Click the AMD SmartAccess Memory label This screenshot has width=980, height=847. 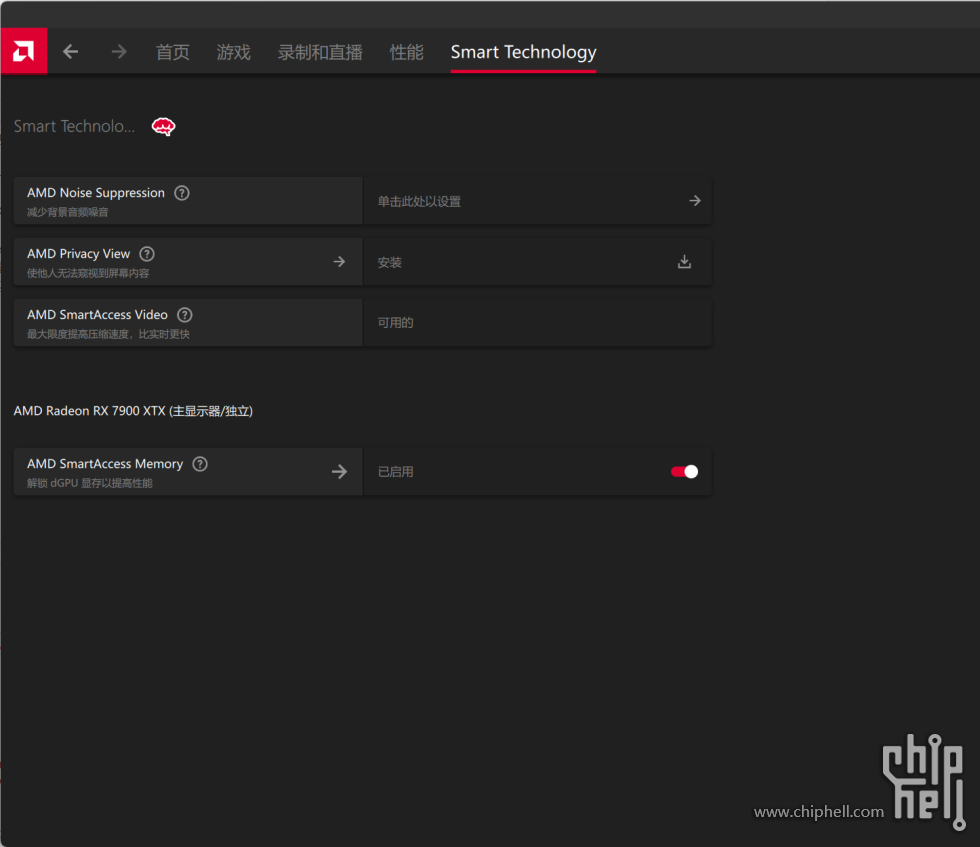point(105,464)
